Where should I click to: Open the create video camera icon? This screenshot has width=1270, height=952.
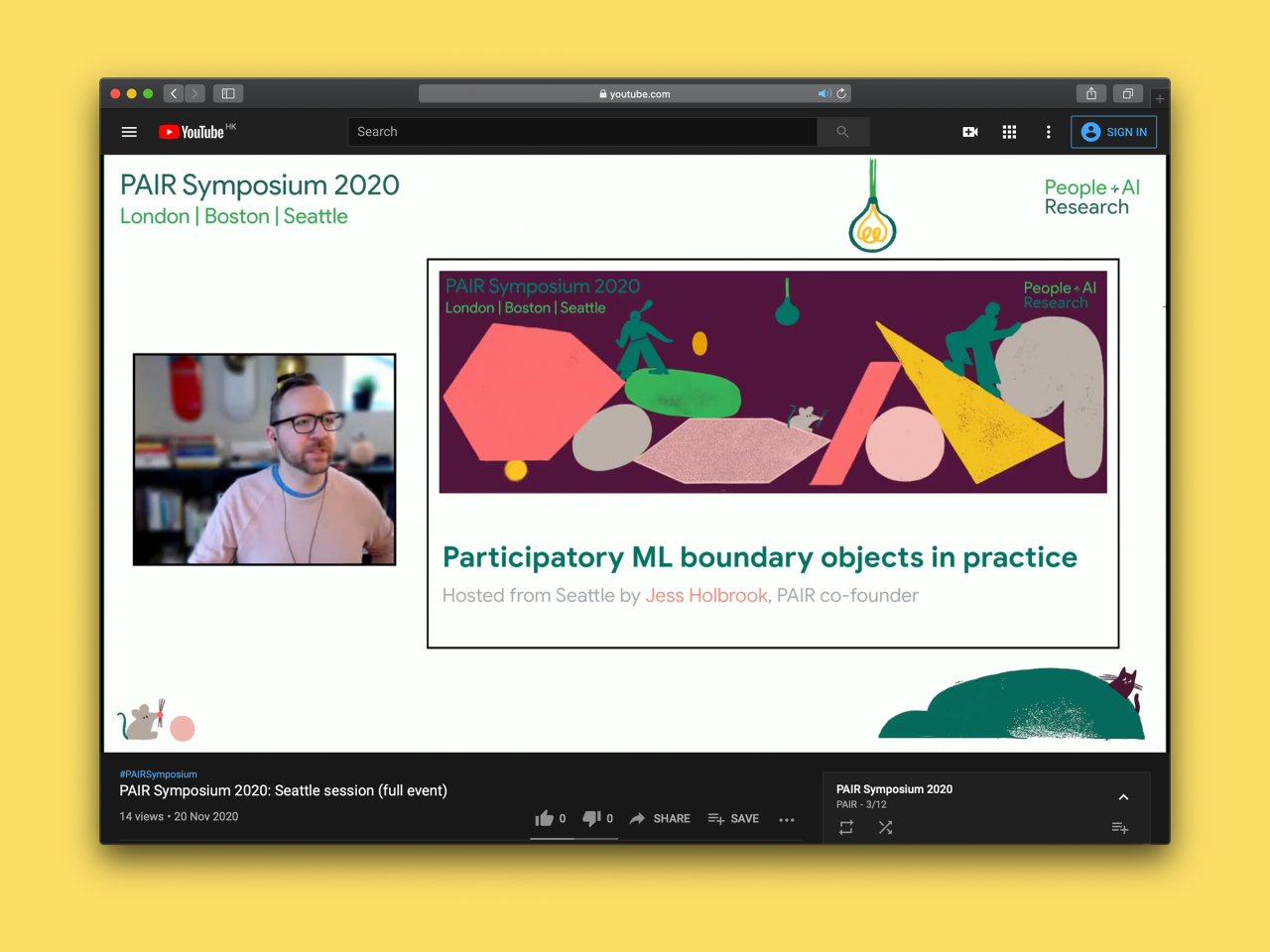pos(970,132)
